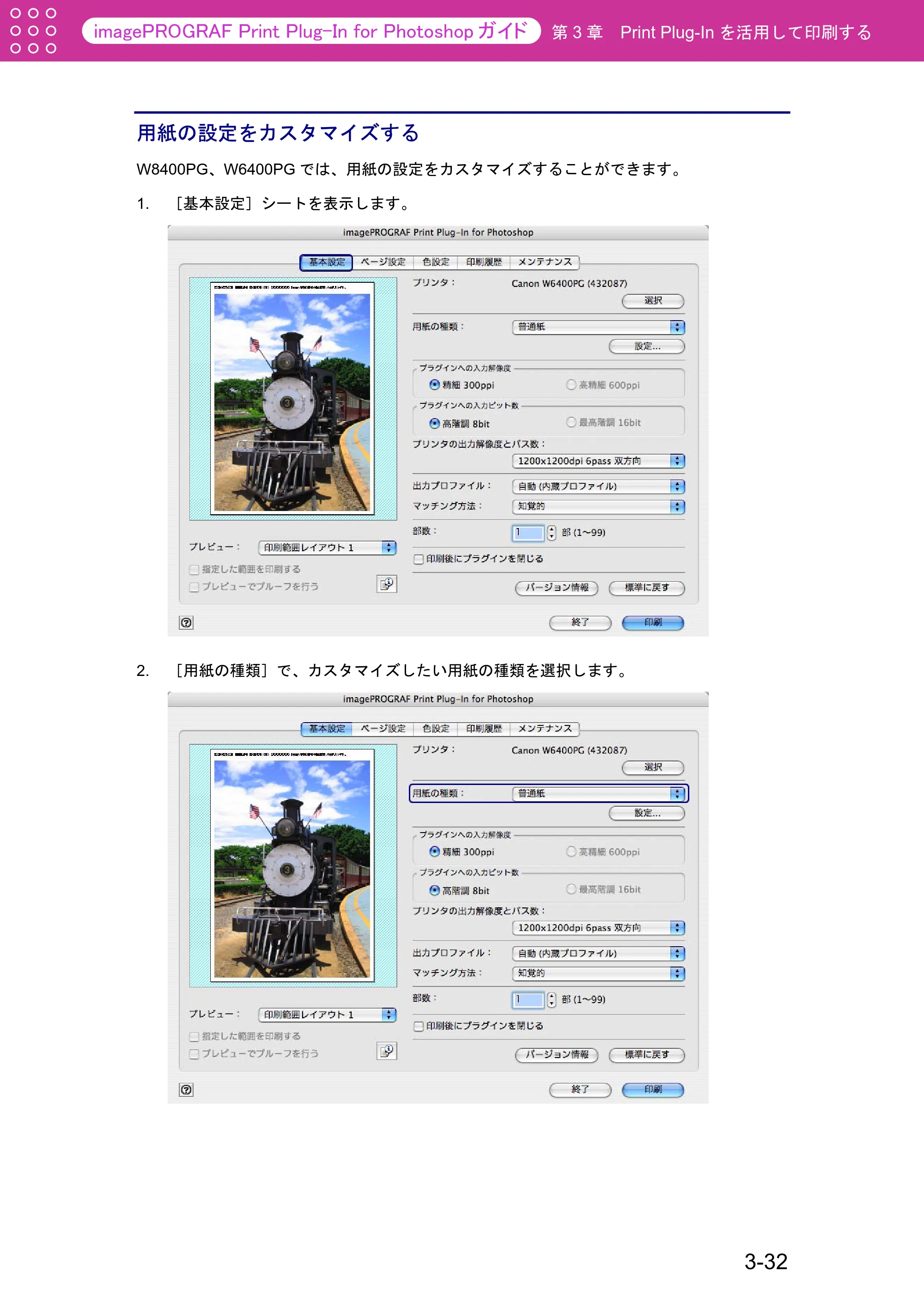Click 終了 button in step 2 dialog
This screenshot has width=924, height=1308.
click(x=580, y=1090)
